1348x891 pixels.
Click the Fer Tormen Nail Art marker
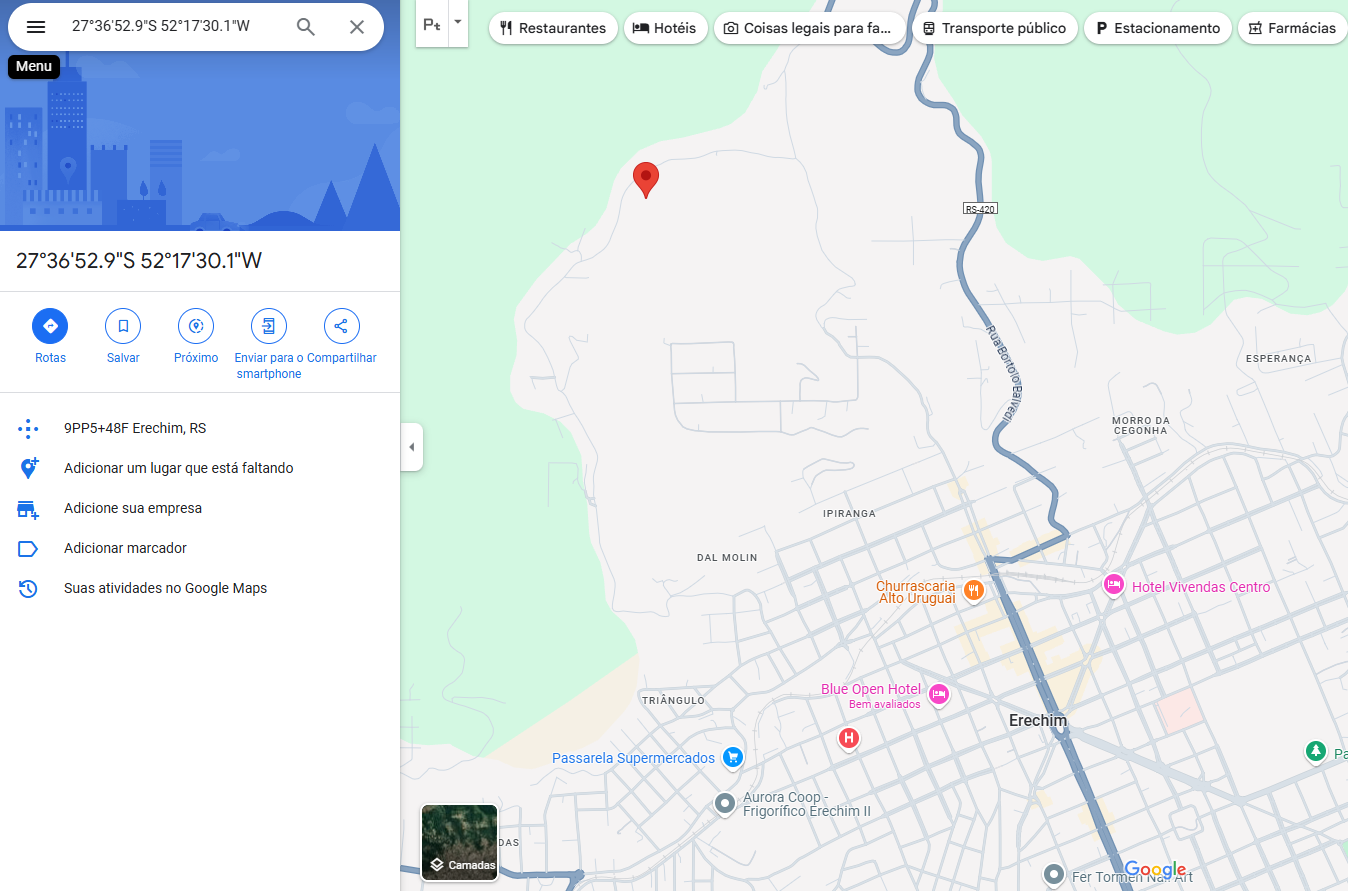point(1052,875)
